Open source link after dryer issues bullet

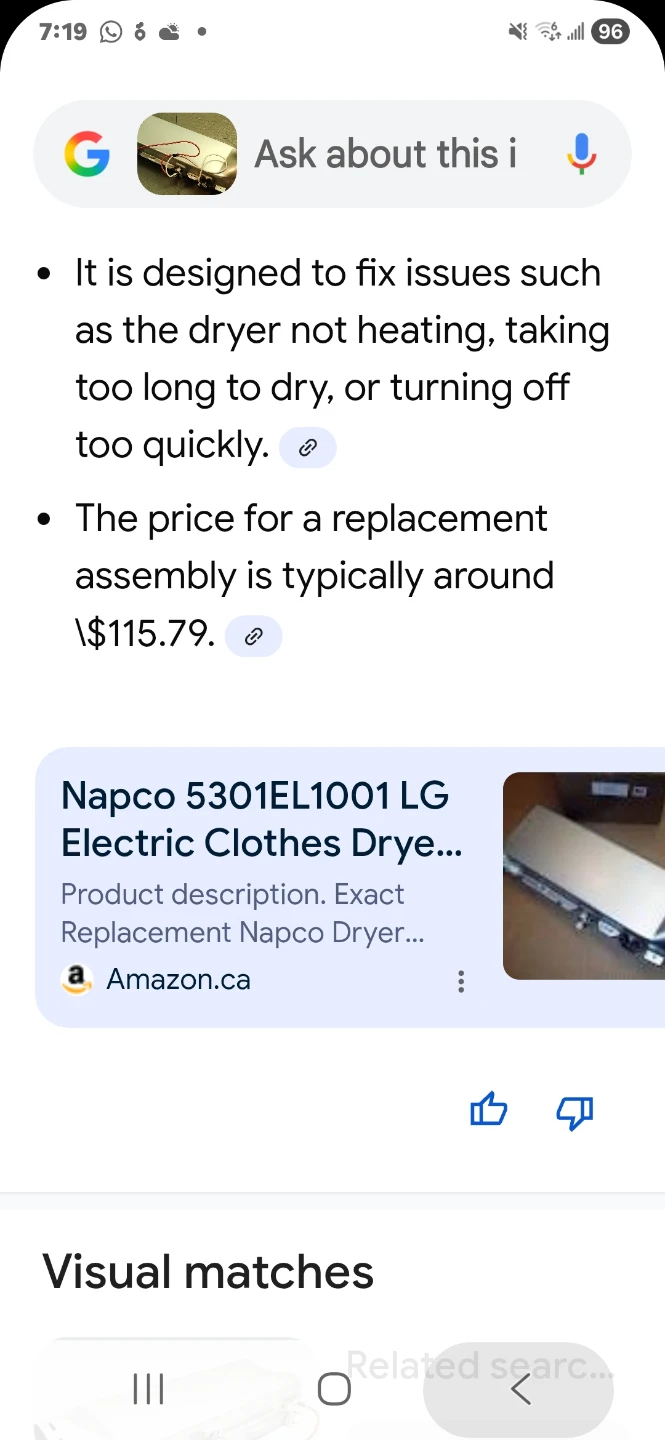[x=308, y=447]
